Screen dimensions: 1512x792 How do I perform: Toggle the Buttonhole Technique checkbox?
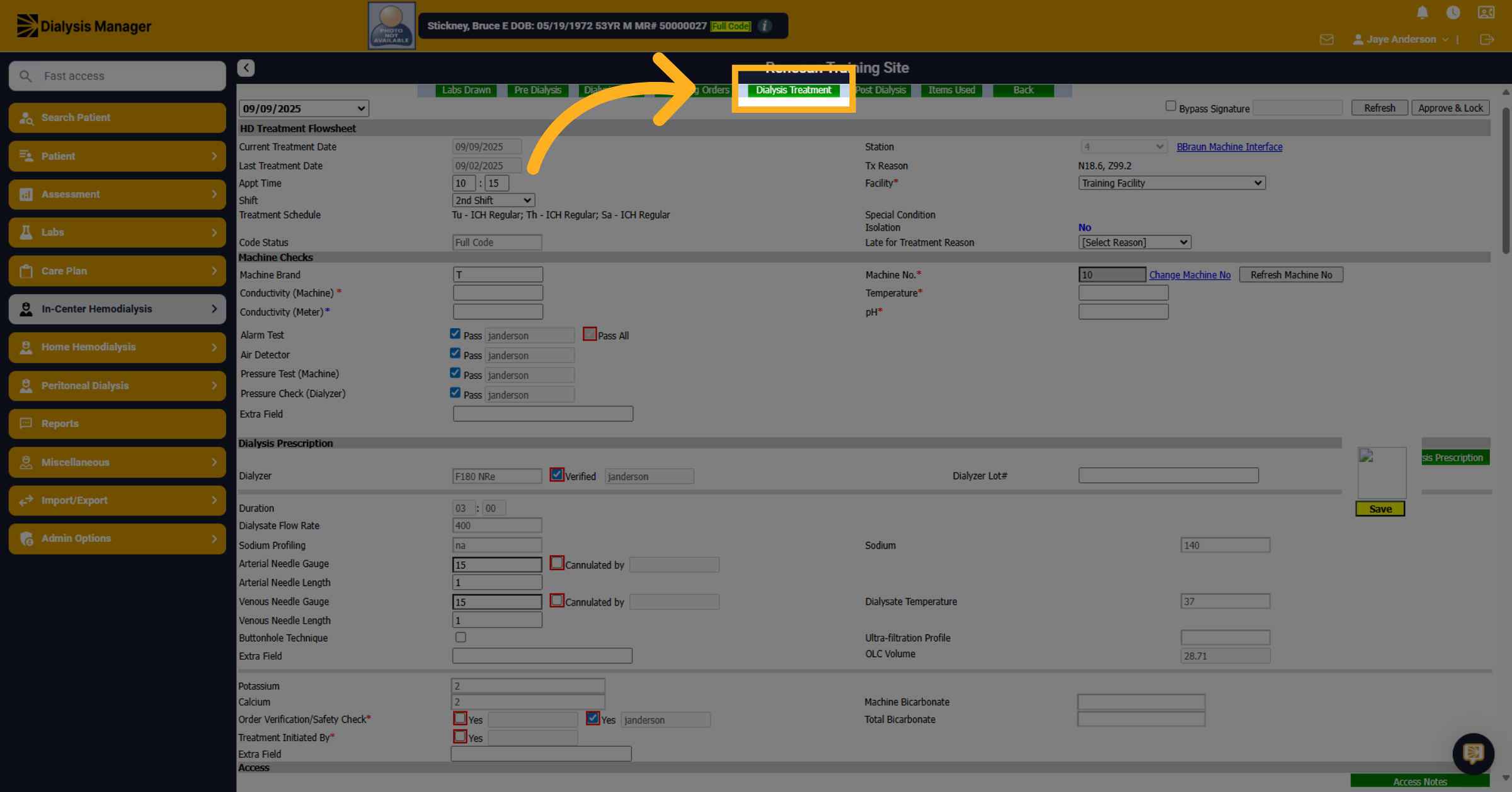461,637
